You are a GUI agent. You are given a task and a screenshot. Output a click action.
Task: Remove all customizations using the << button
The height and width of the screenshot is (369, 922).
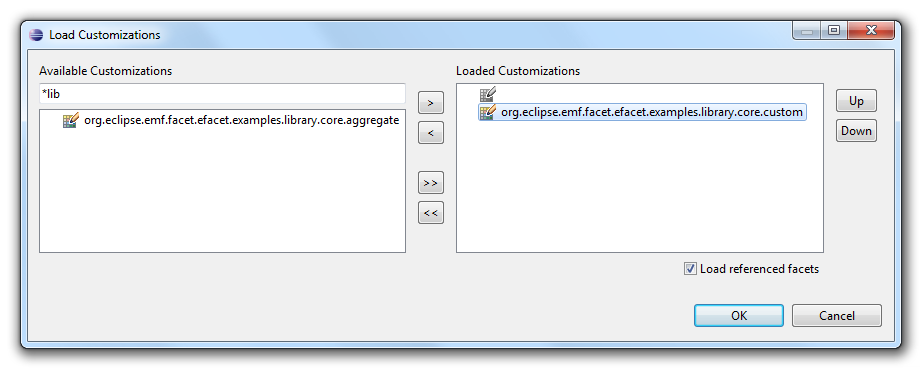tap(430, 213)
